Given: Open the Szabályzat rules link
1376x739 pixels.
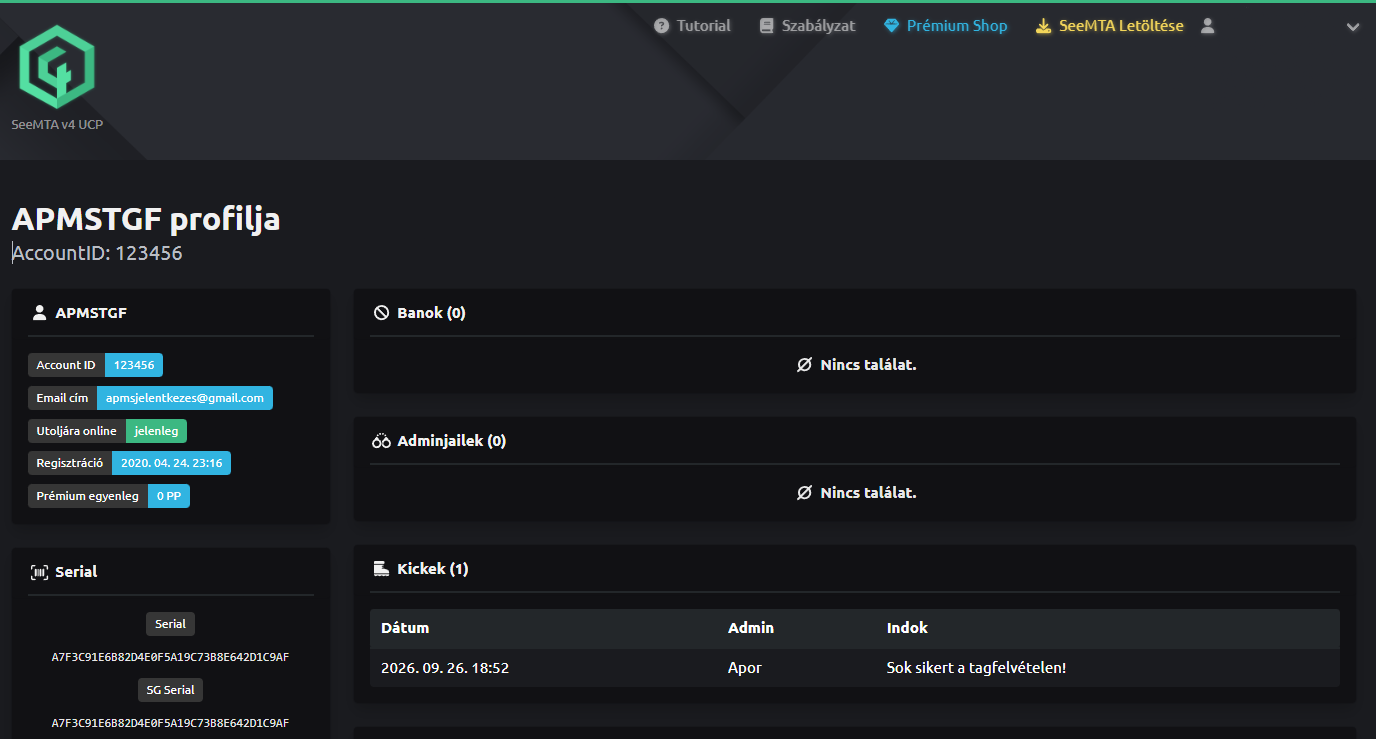Looking at the screenshot, I should (807, 26).
